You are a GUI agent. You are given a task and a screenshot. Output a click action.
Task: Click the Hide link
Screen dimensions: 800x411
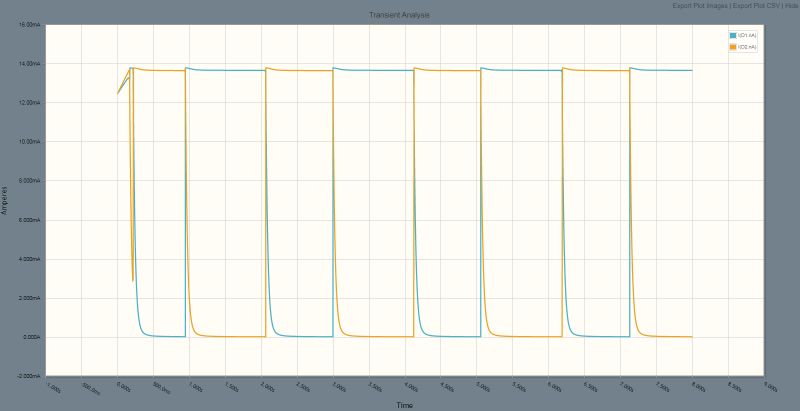click(x=791, y=6)
